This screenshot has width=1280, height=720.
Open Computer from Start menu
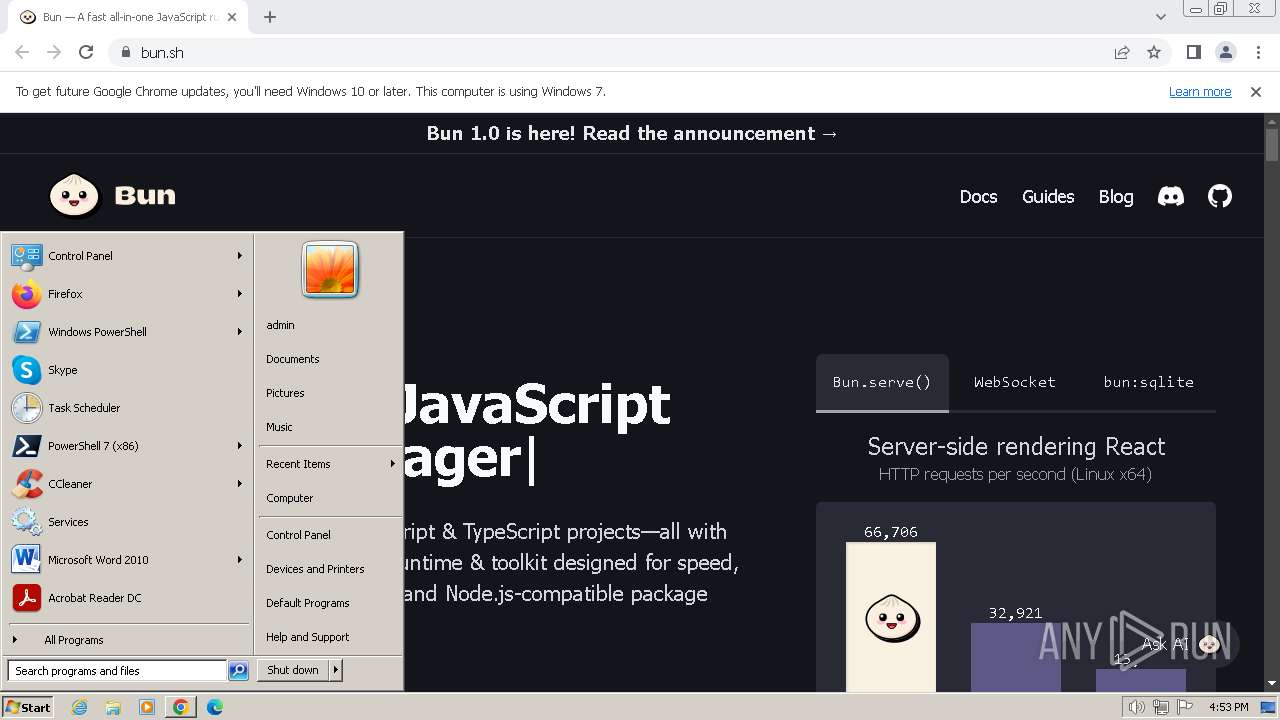coord(329,498)
